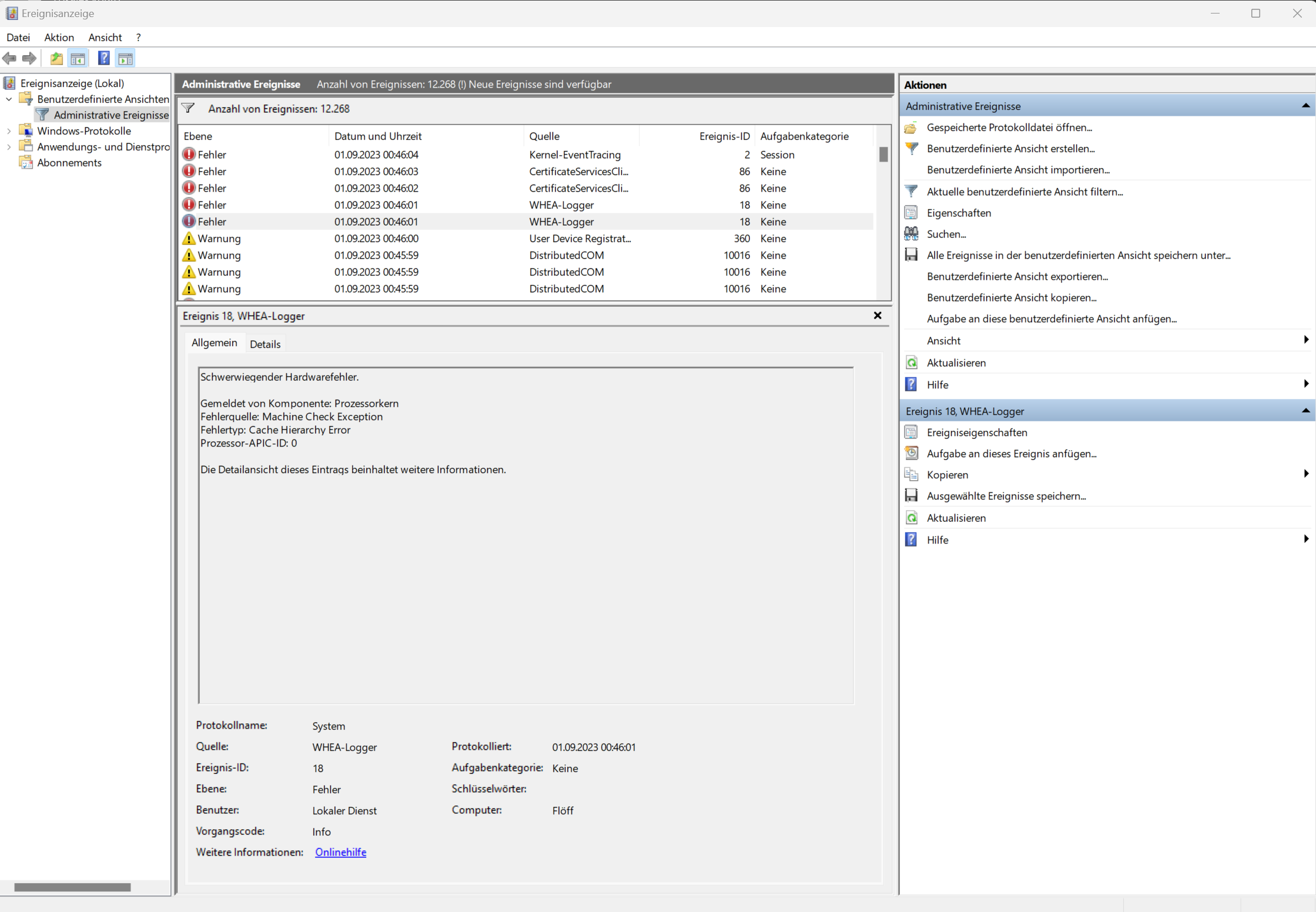Click the Gespeicherte Protokolldatei öffnen folder icon
This screenshot has height=912, width=1316.
[911, 128]
